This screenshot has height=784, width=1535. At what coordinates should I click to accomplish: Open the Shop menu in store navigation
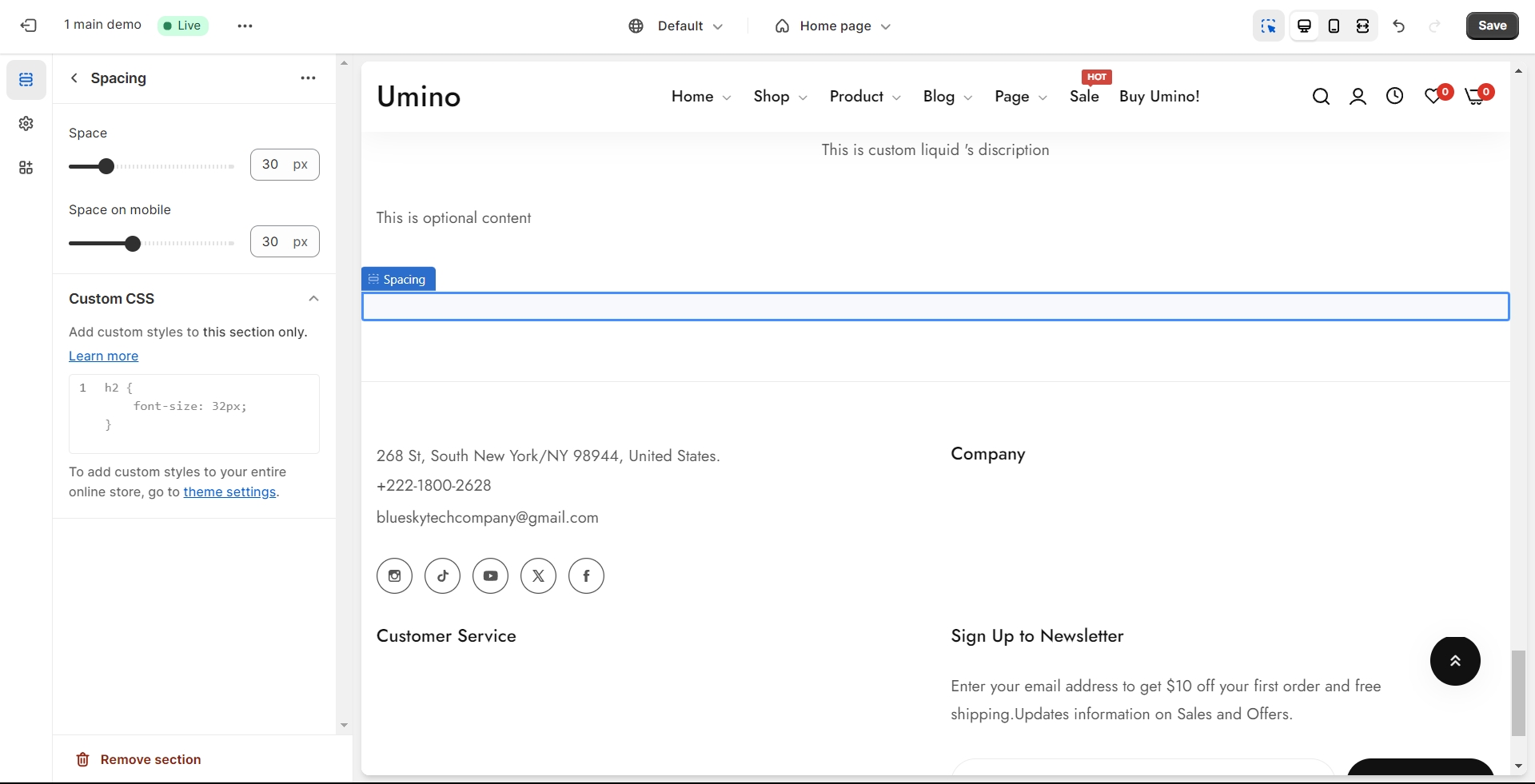[779, 97]
